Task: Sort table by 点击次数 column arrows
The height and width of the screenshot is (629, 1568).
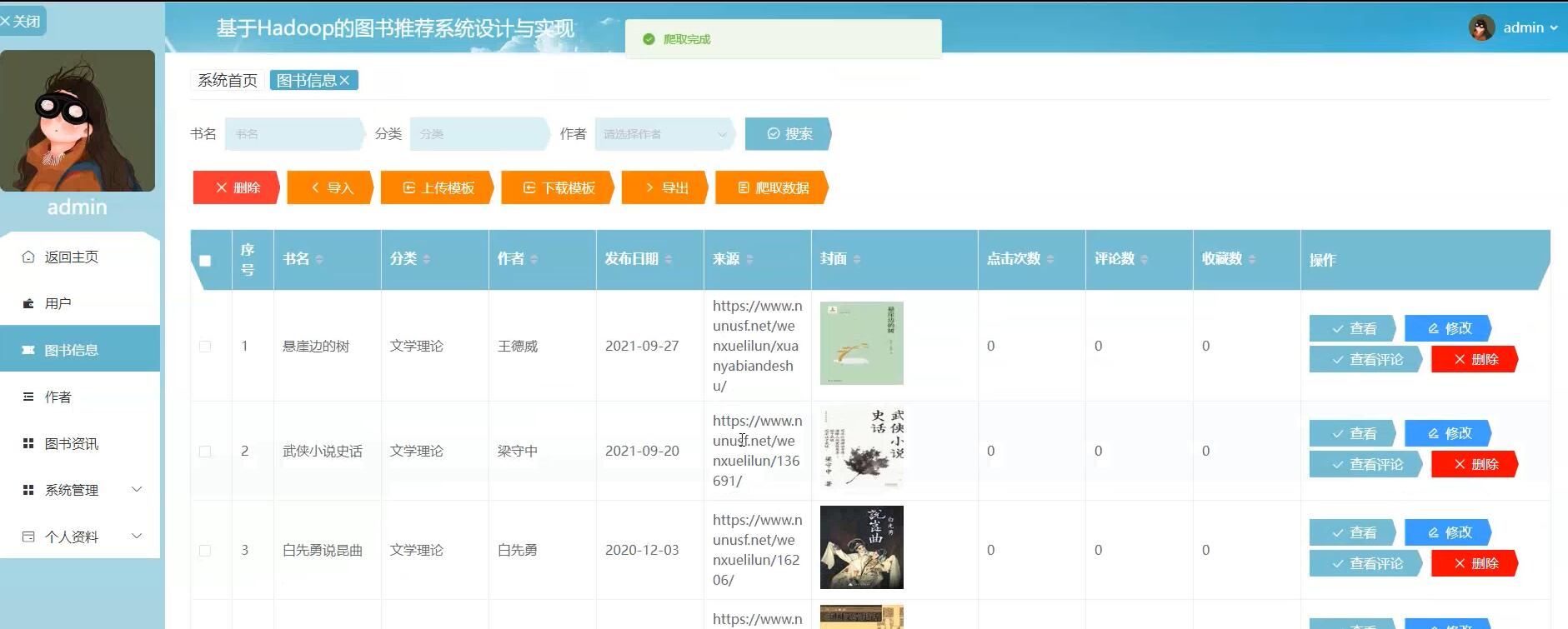Action: (x=1050, y=259)
